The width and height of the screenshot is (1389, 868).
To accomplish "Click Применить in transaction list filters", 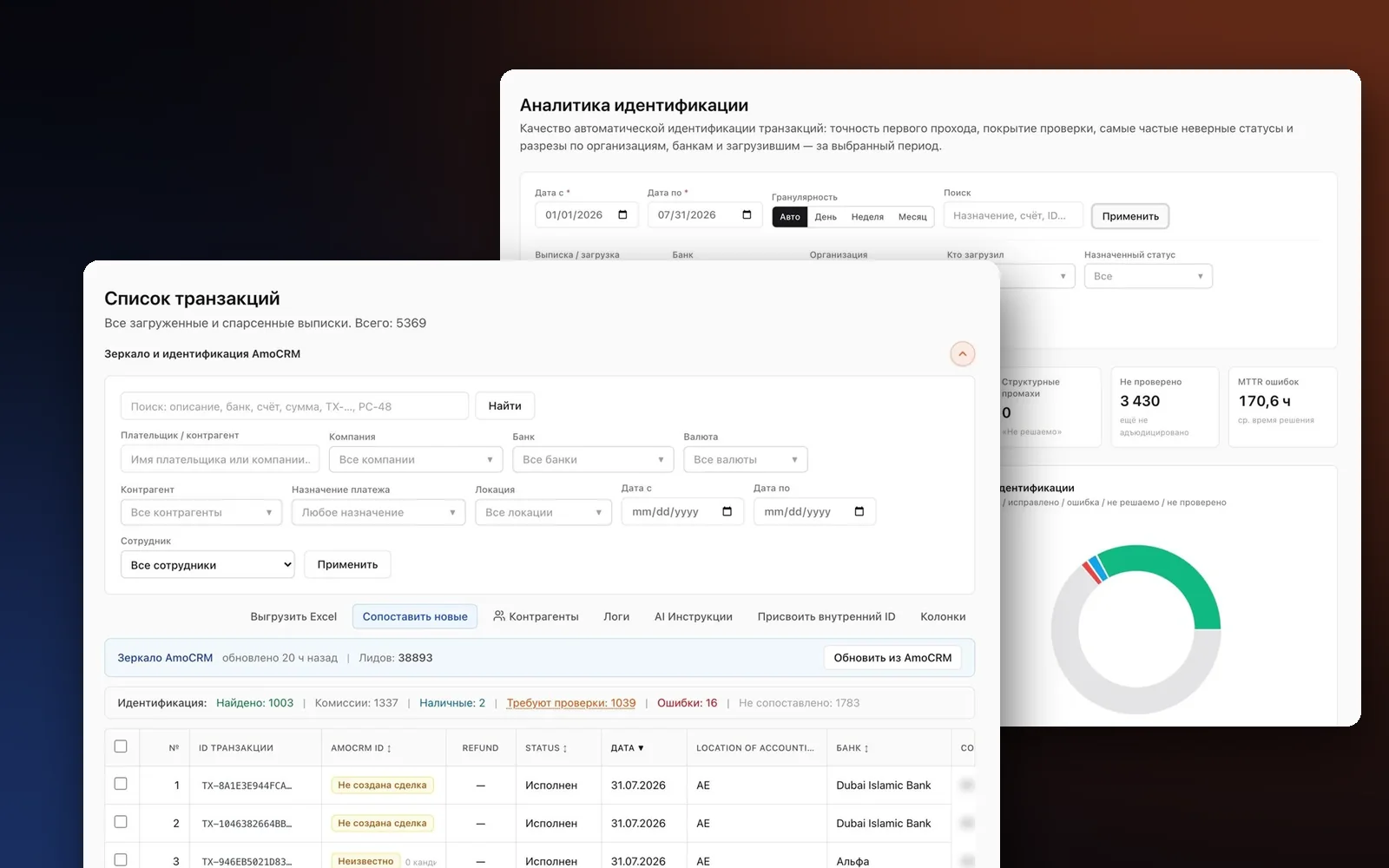I will click(x=347, y=564).
